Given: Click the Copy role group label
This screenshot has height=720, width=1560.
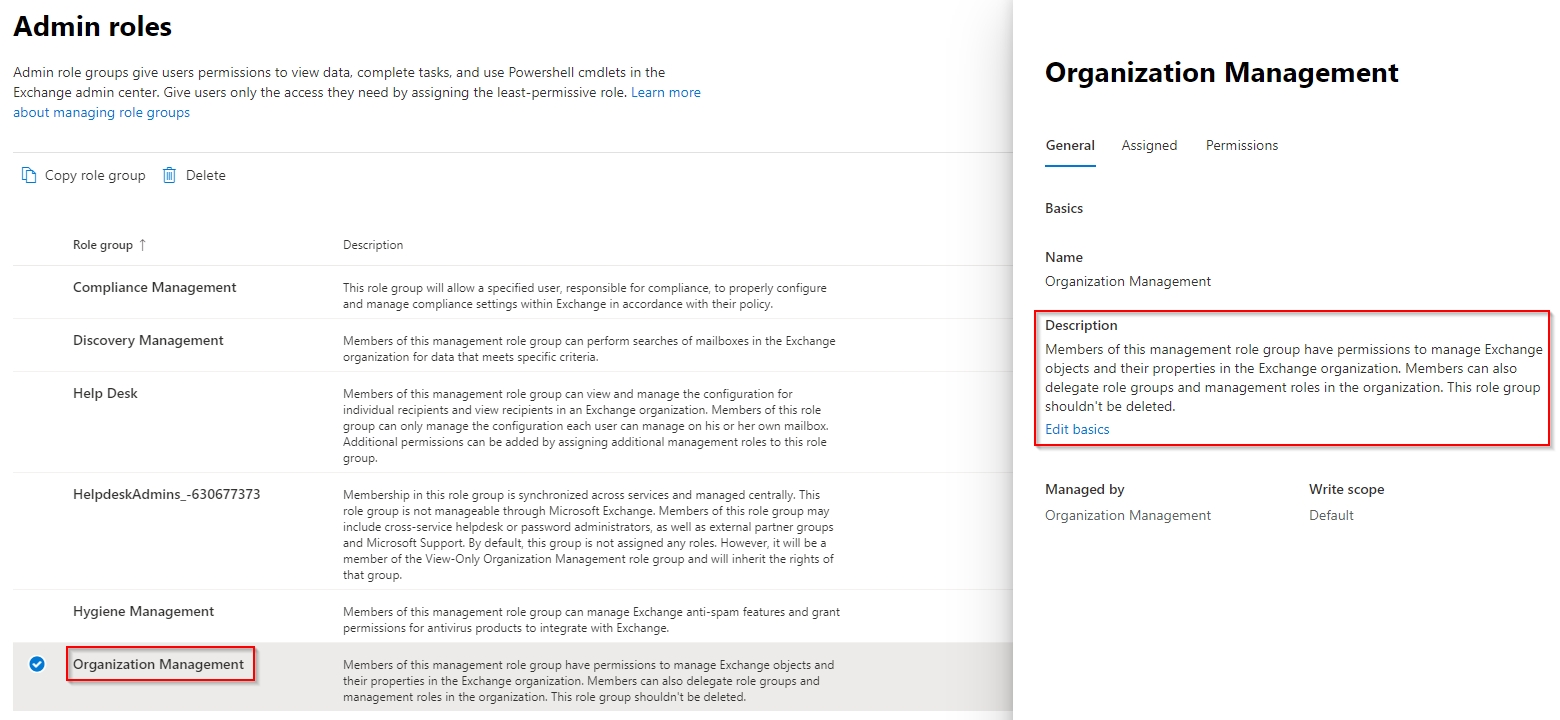Looking at the screenshot, I should point(95,176).
